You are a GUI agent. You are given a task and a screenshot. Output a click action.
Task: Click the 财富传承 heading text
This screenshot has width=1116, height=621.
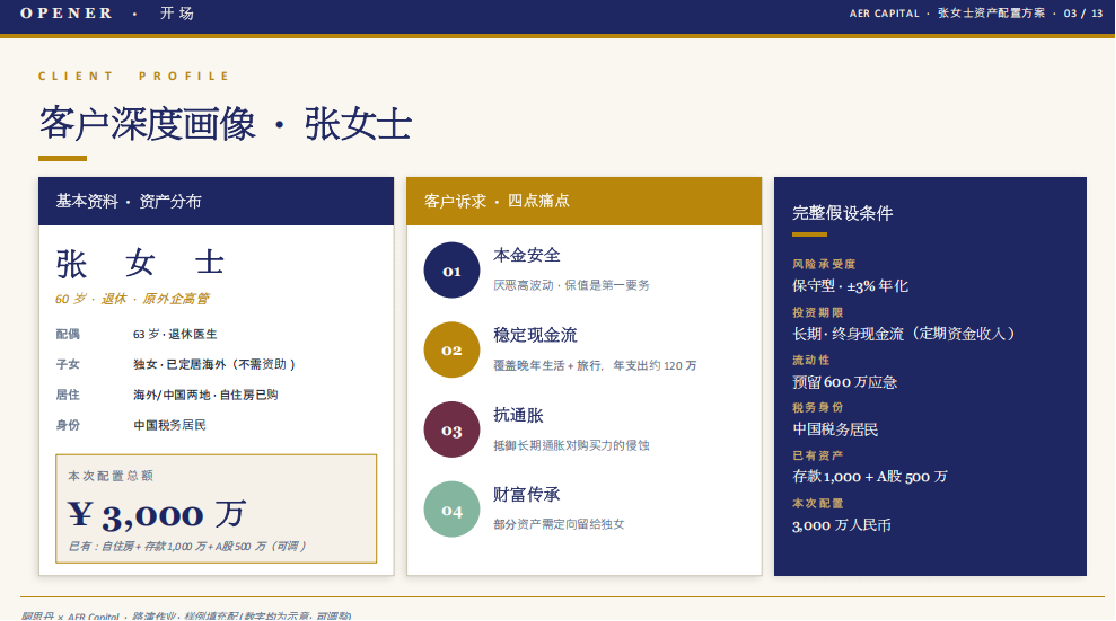pyautogui.click(x=527, y=494)
